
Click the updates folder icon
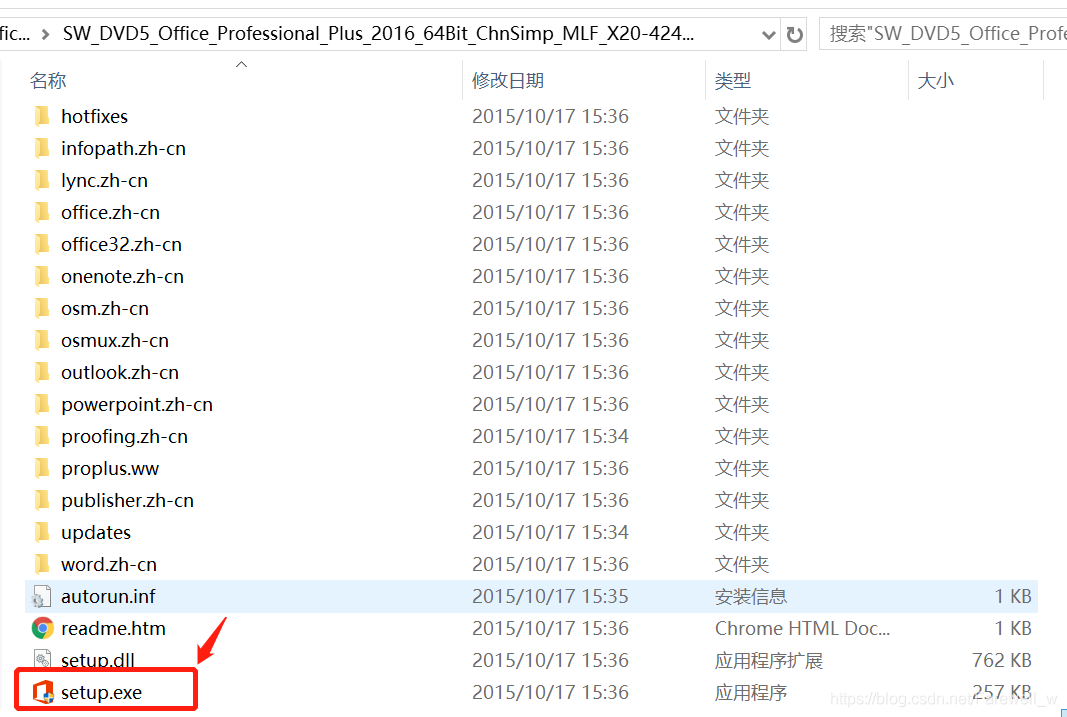coord(42,532)
